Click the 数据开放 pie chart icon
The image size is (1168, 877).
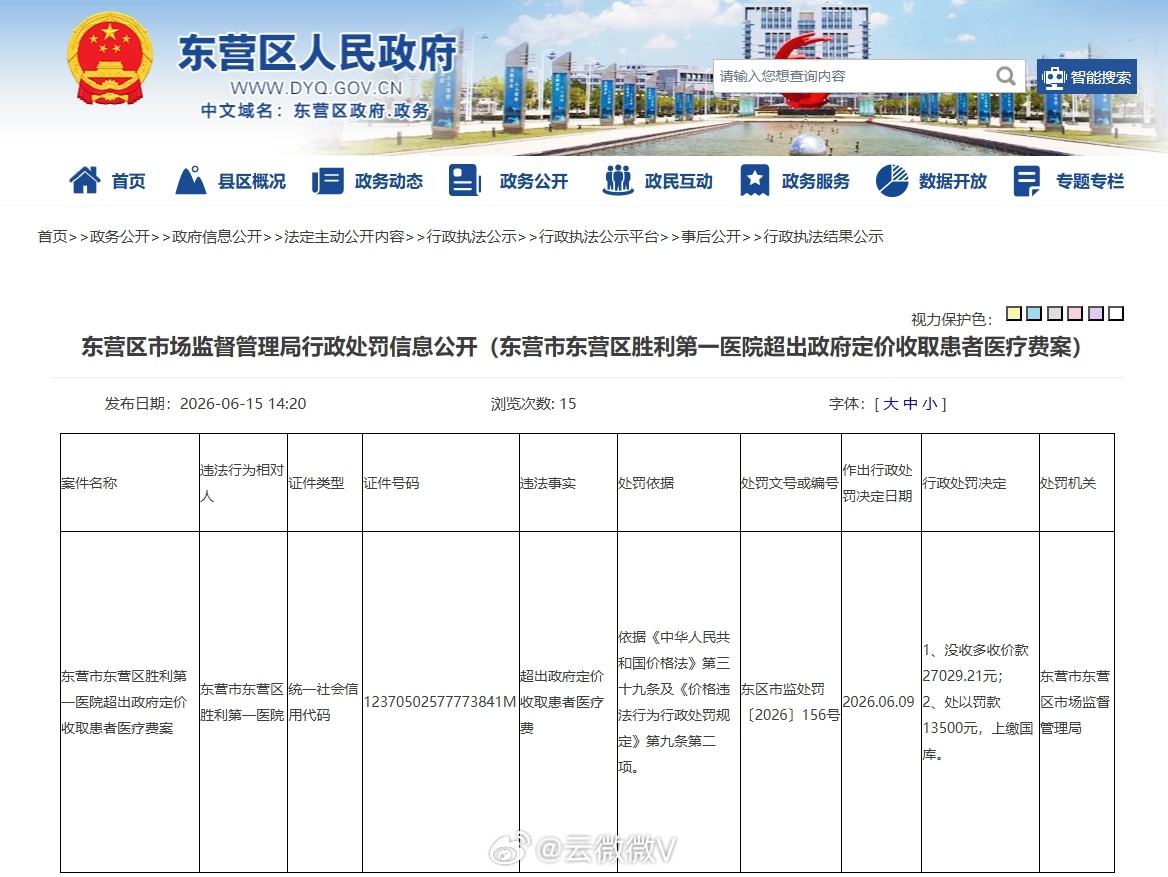pos(892,180)
